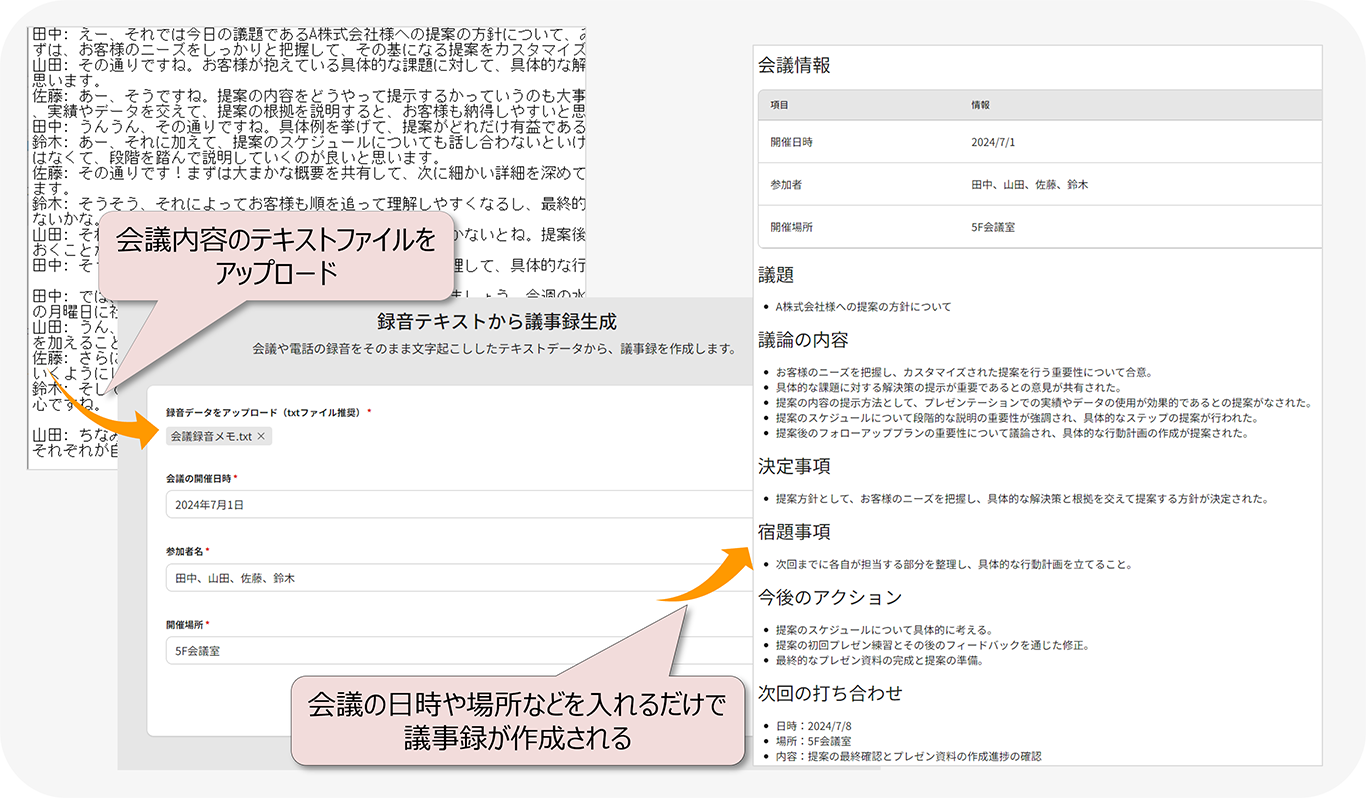Click the orange arrow pointing to the uploaded file
Image resolution: width=1366 pixels, height=798 pixels.
tap(100, 415)
